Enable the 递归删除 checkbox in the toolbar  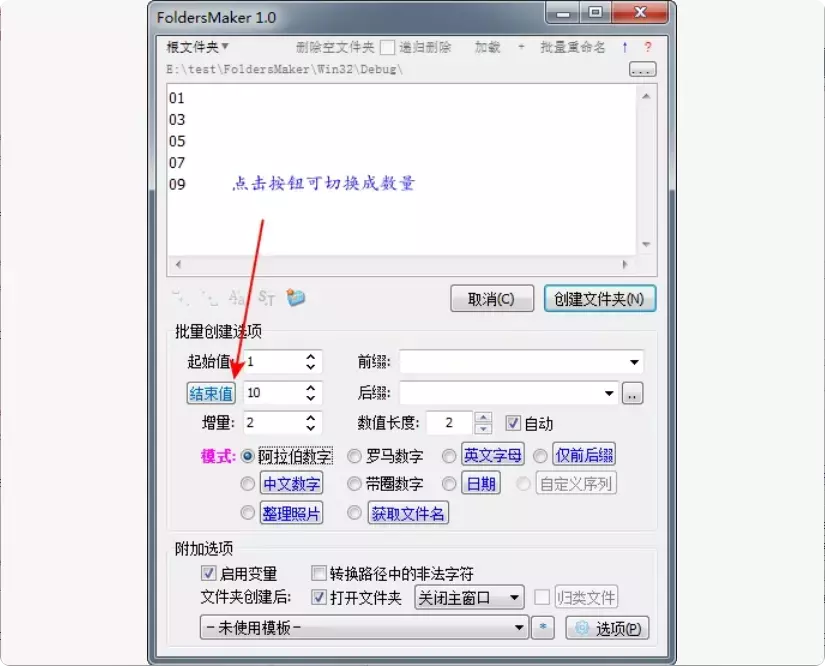click(x=388, y=46)
